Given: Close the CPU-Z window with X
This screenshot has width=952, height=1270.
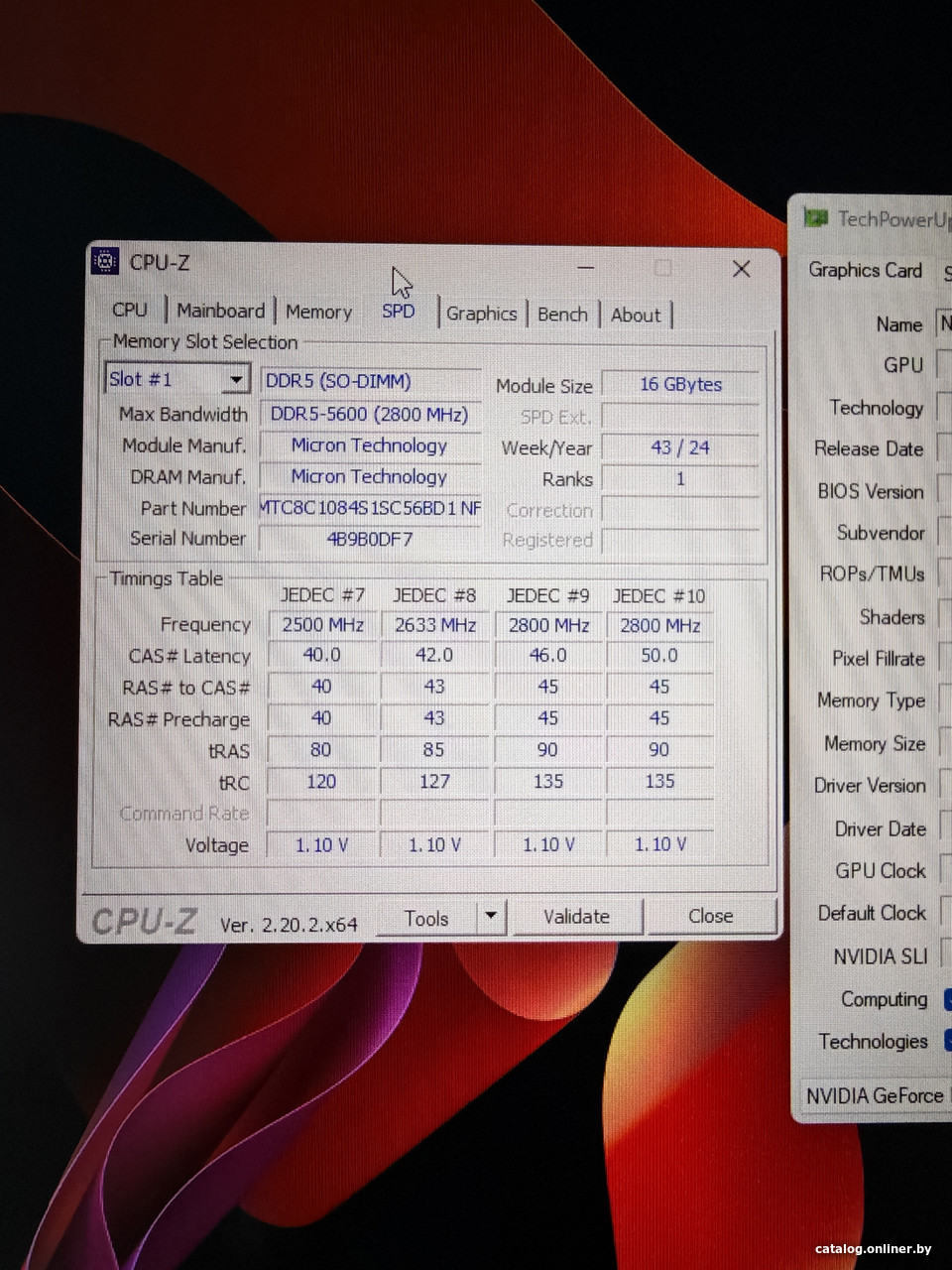Looking at the screenshot, I should [742, 269].
